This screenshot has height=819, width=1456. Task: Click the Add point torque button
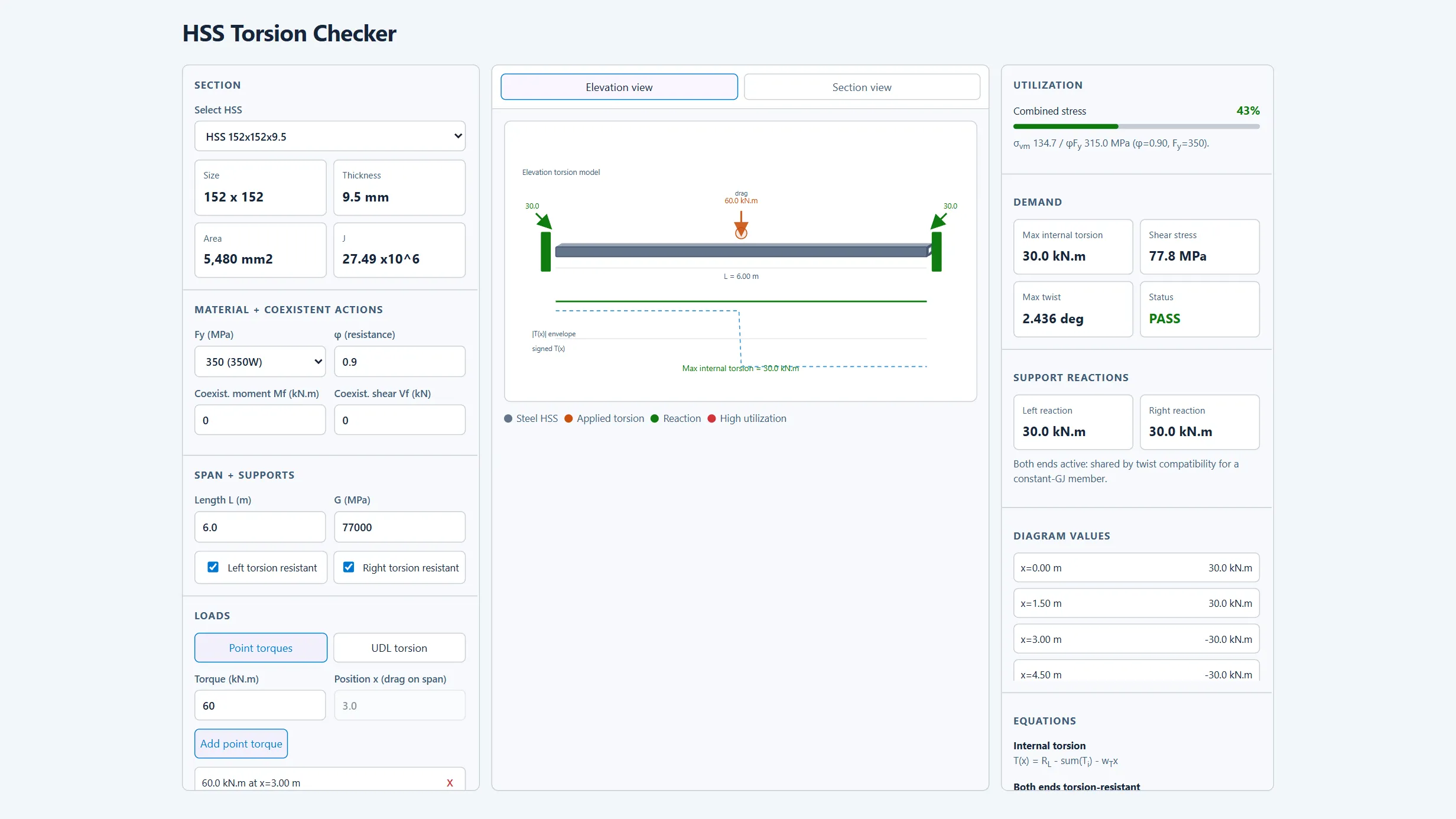pyautogui.click(x=241, y=743)
